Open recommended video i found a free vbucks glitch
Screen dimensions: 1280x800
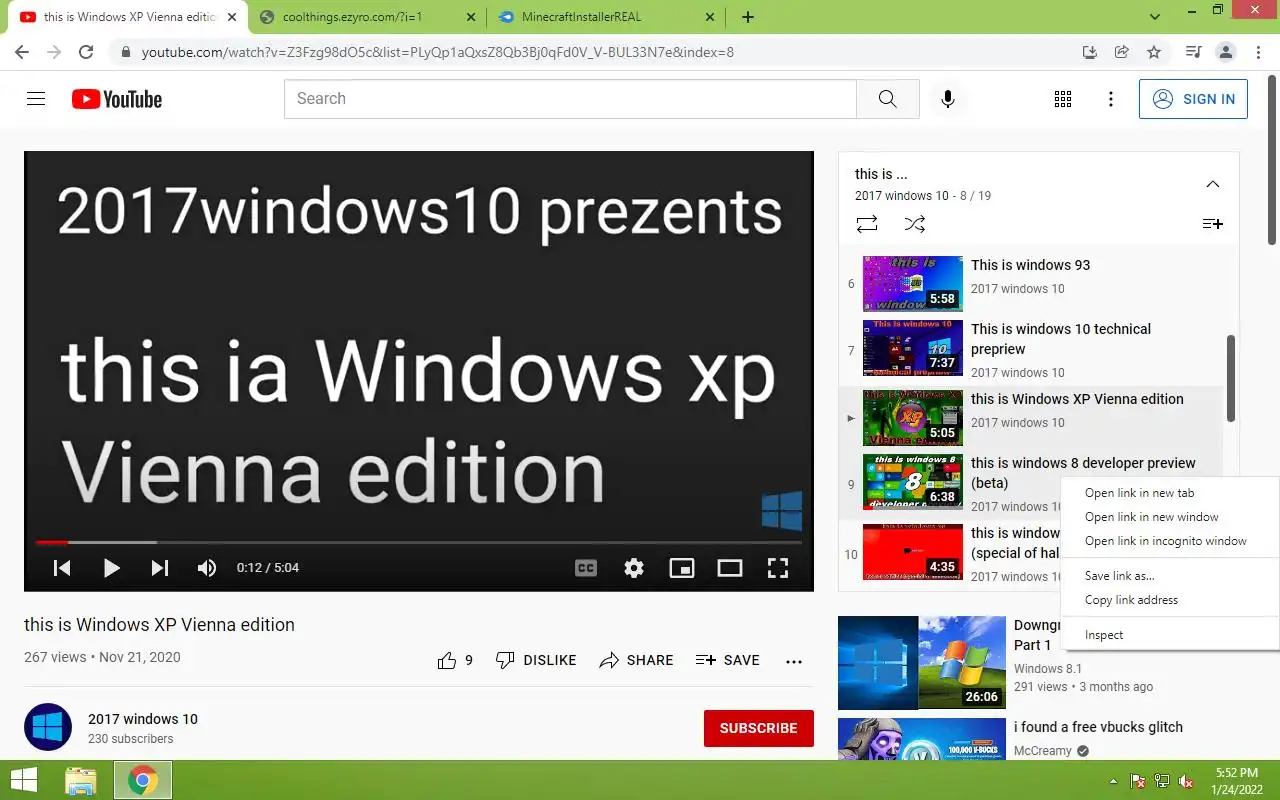pos(1097,727)
